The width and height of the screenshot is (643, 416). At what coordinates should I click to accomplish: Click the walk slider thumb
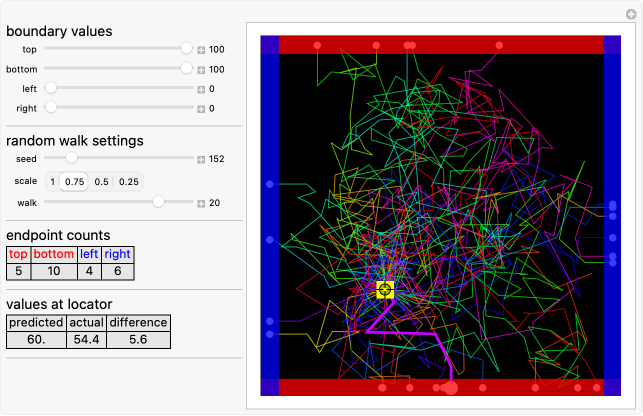158,201
